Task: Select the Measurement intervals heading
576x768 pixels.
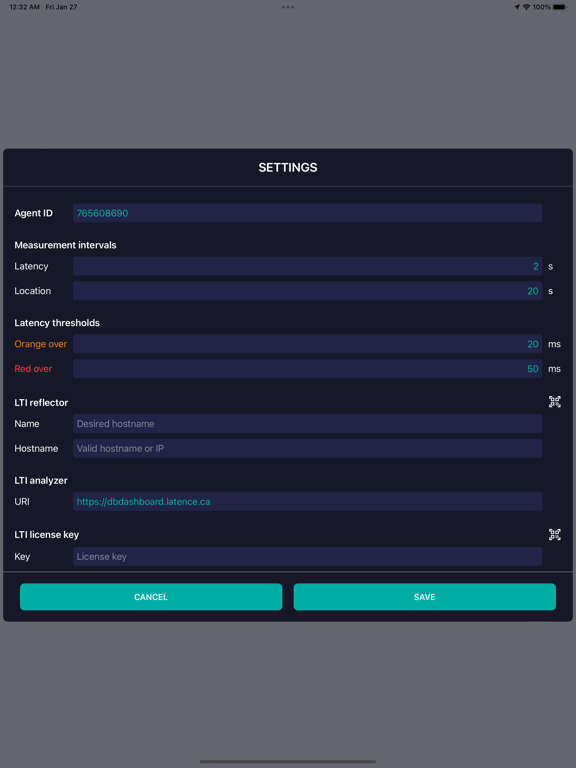Action: (x=65, y=245)
